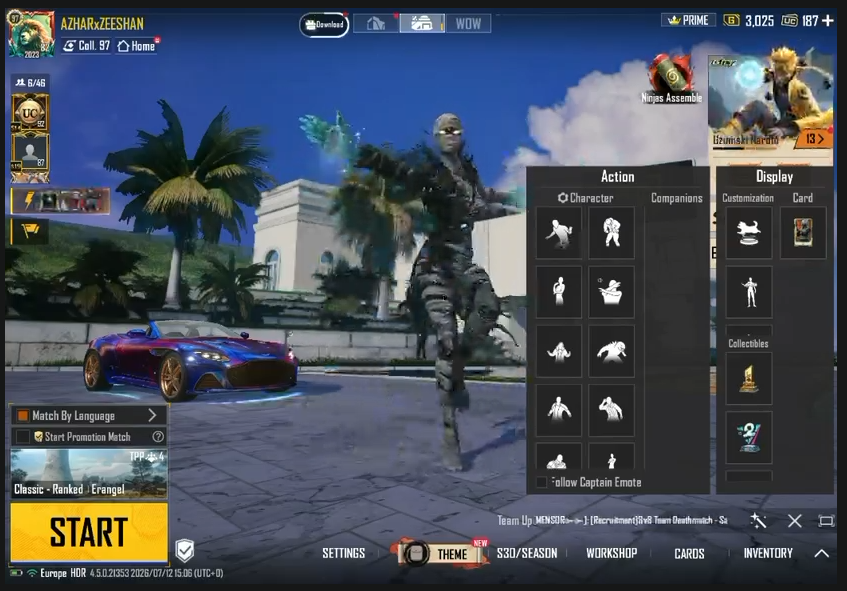The image size is (847, 591).
Task: Click the UC currency icon by 187
Action: pos(789,21)
